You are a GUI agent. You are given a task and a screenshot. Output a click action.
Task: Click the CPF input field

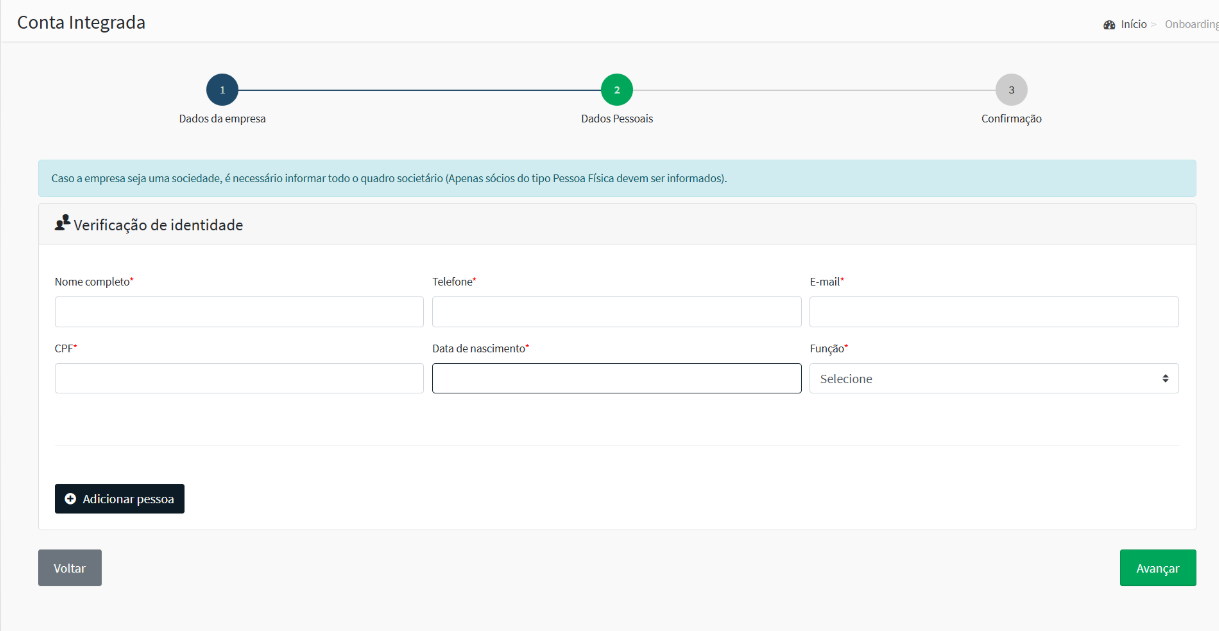(239, 379)
